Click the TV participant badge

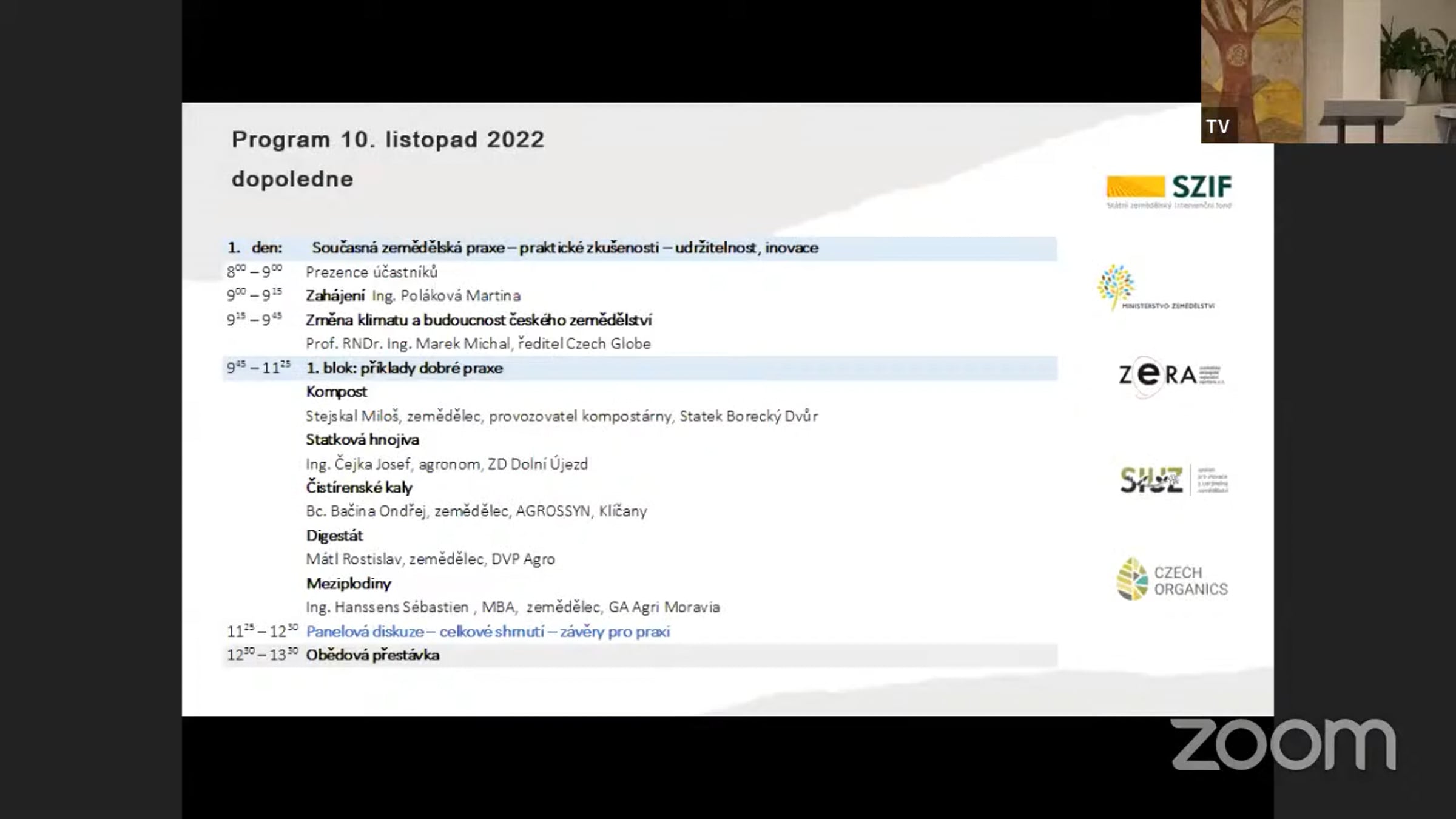(x=1218, y=126)
